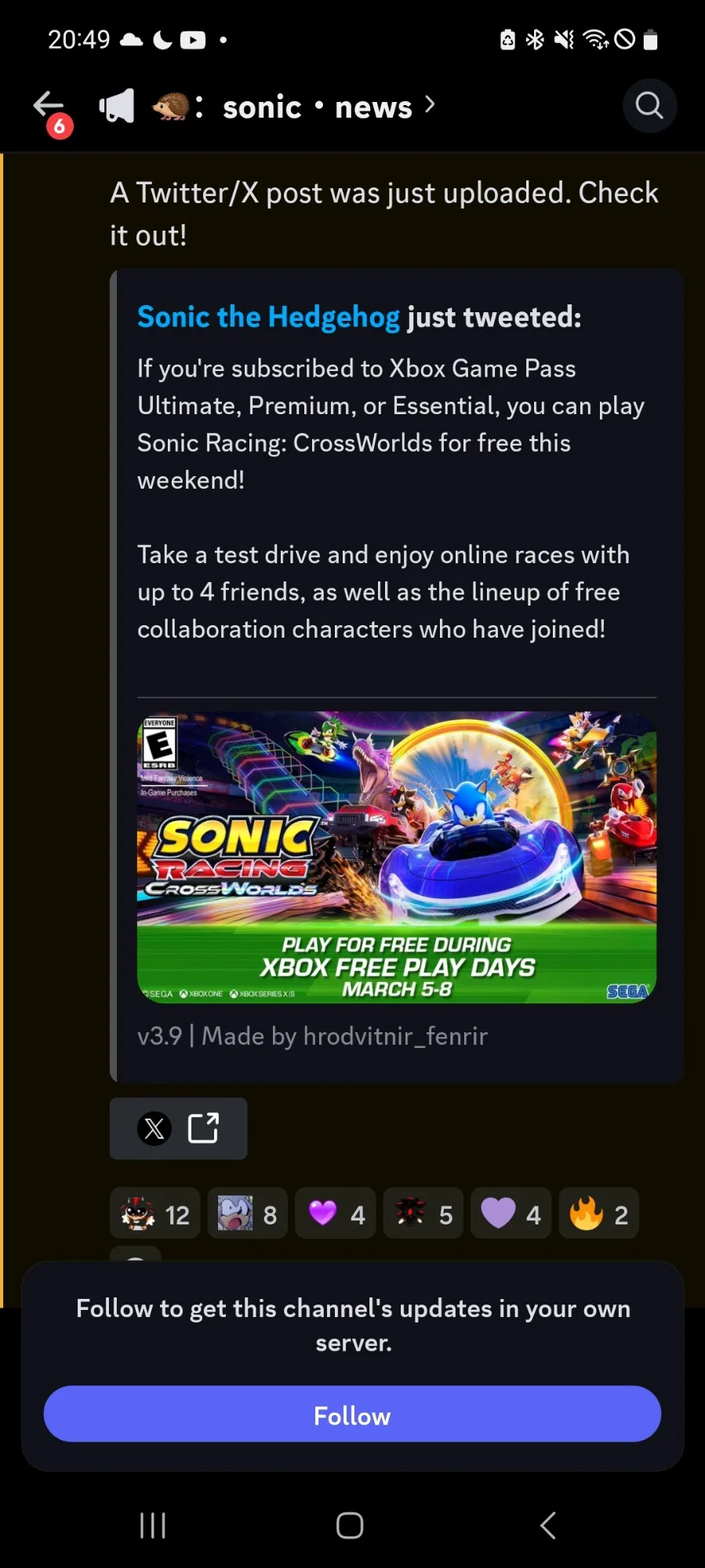Toggle the Shadow emoji reaction with 12

coord(155,1214)
